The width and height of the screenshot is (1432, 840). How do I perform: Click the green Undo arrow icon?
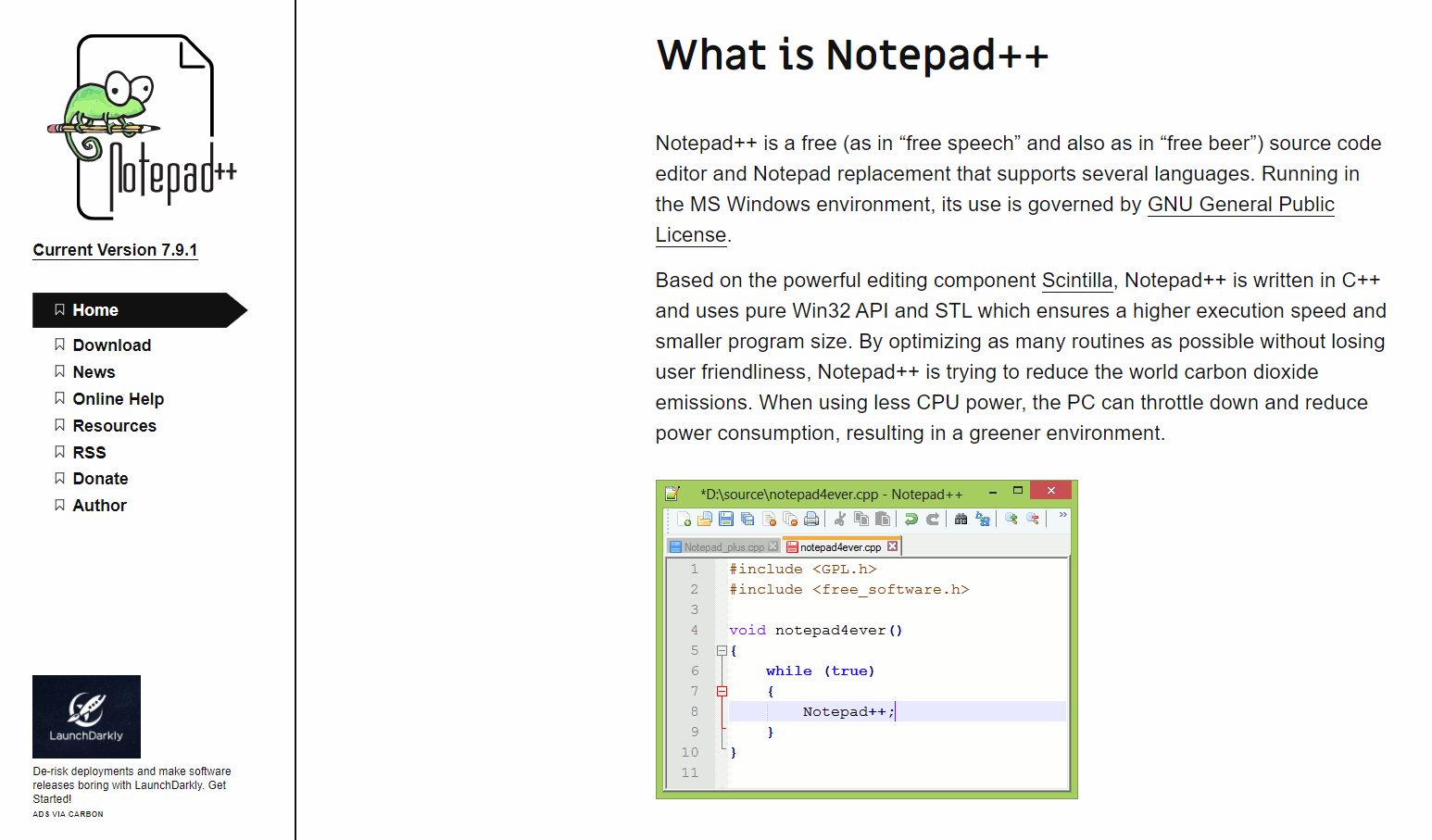pyautogui.click(x=911, y=519)
